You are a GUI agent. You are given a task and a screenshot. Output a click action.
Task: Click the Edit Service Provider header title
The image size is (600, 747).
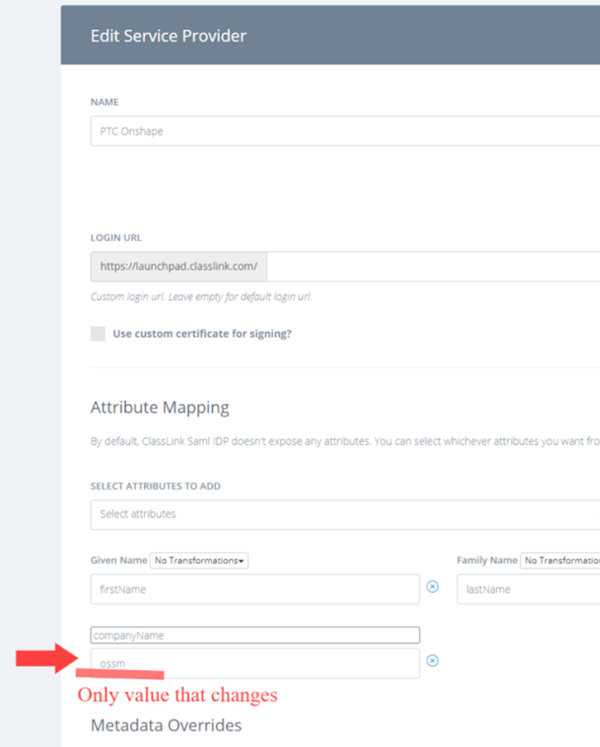[x=168, y=36]
